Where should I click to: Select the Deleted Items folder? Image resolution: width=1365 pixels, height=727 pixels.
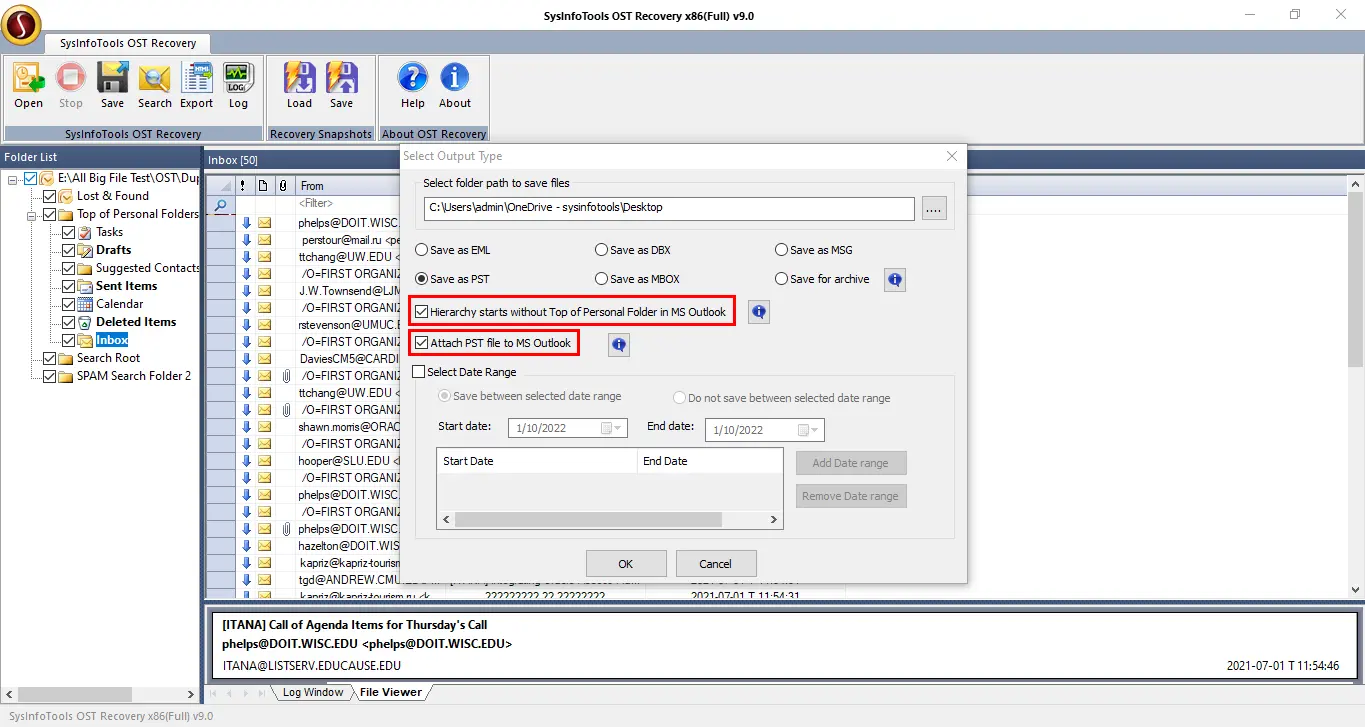pyautogui.click(x=136, y=322)
